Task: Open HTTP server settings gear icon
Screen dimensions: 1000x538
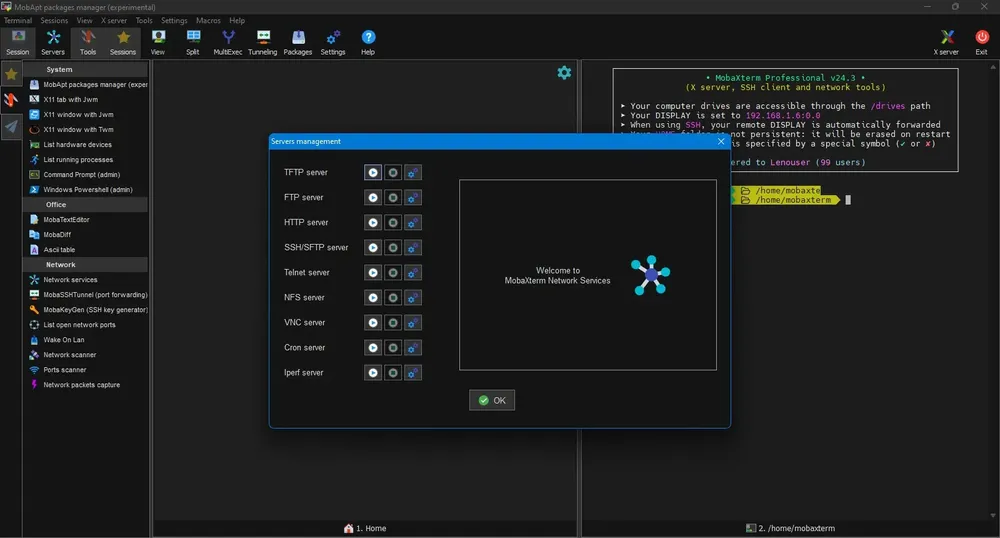Action: pos(413,222)
